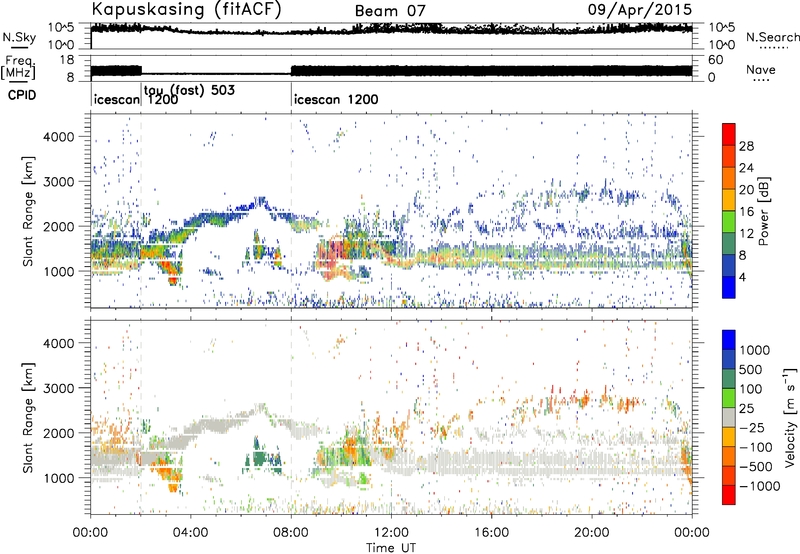This screenshot has width=800, height=554.
Task: Click the 'N.Search' legend label
Action: point(772,37)
